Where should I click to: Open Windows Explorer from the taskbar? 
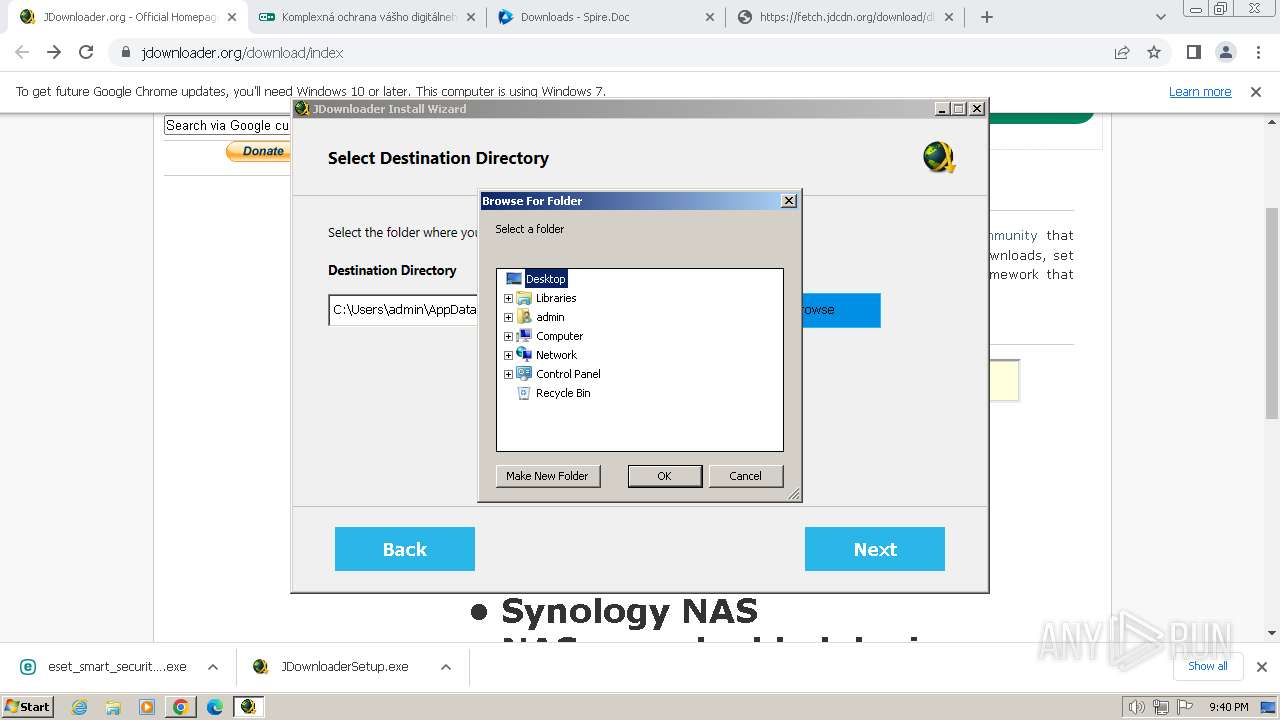pos(113,707)
